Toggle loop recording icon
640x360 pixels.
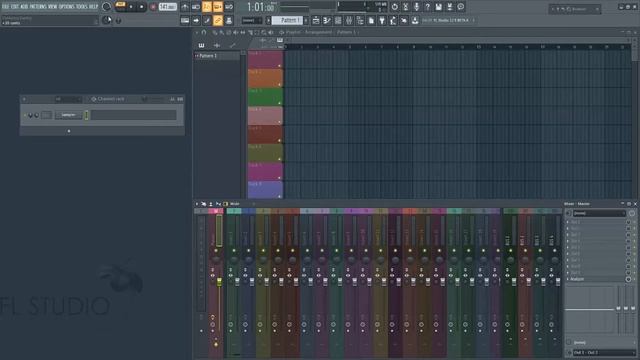[x=229, y=7]
